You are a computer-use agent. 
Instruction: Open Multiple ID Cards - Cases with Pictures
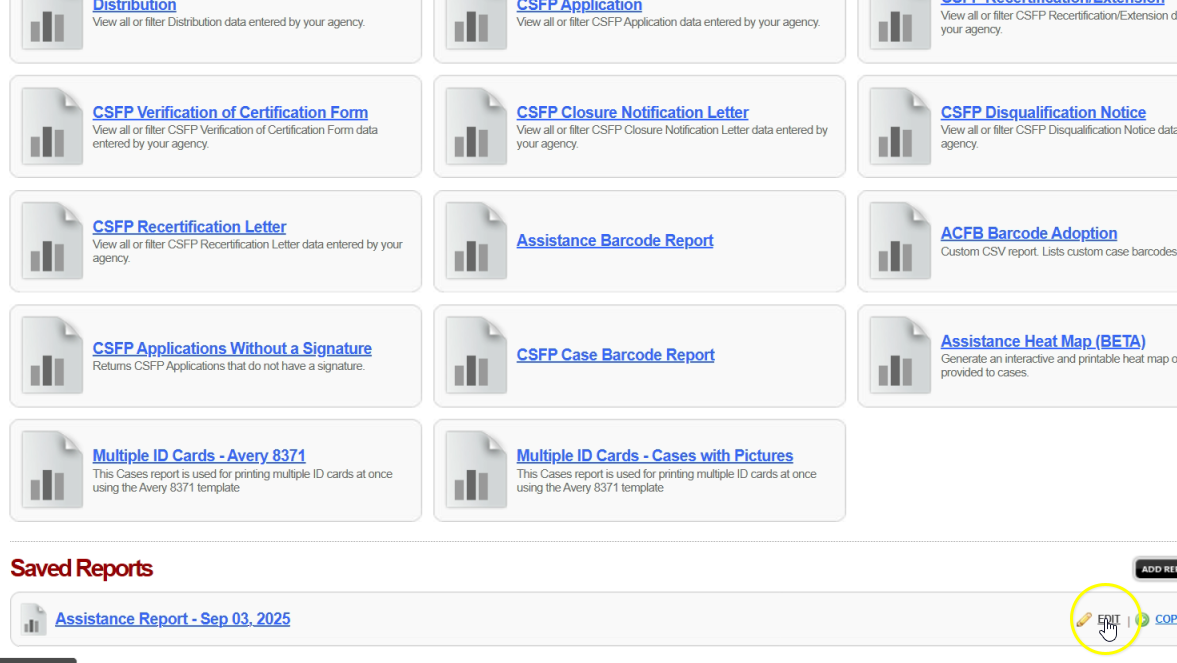click(x=654, y=456)
